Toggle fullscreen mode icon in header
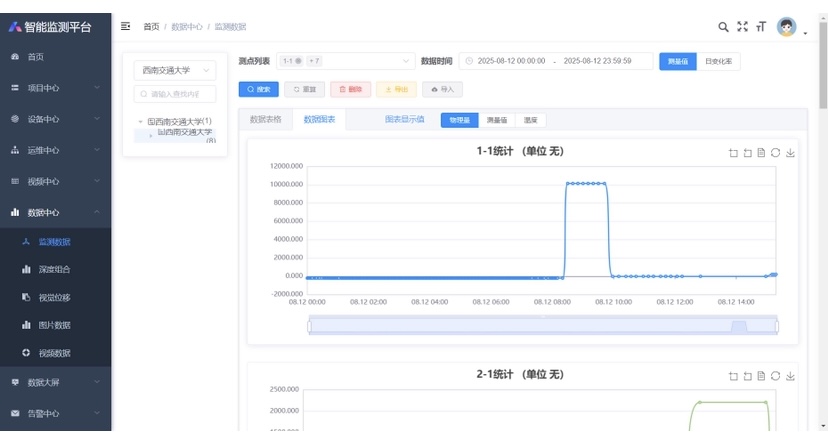 [742, 27]
